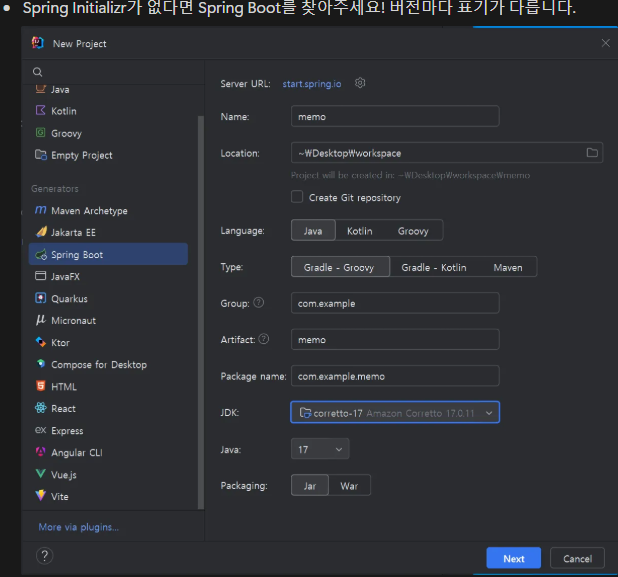
Task: Click the Spring Boot leaf icon
Action: point(41,254)
